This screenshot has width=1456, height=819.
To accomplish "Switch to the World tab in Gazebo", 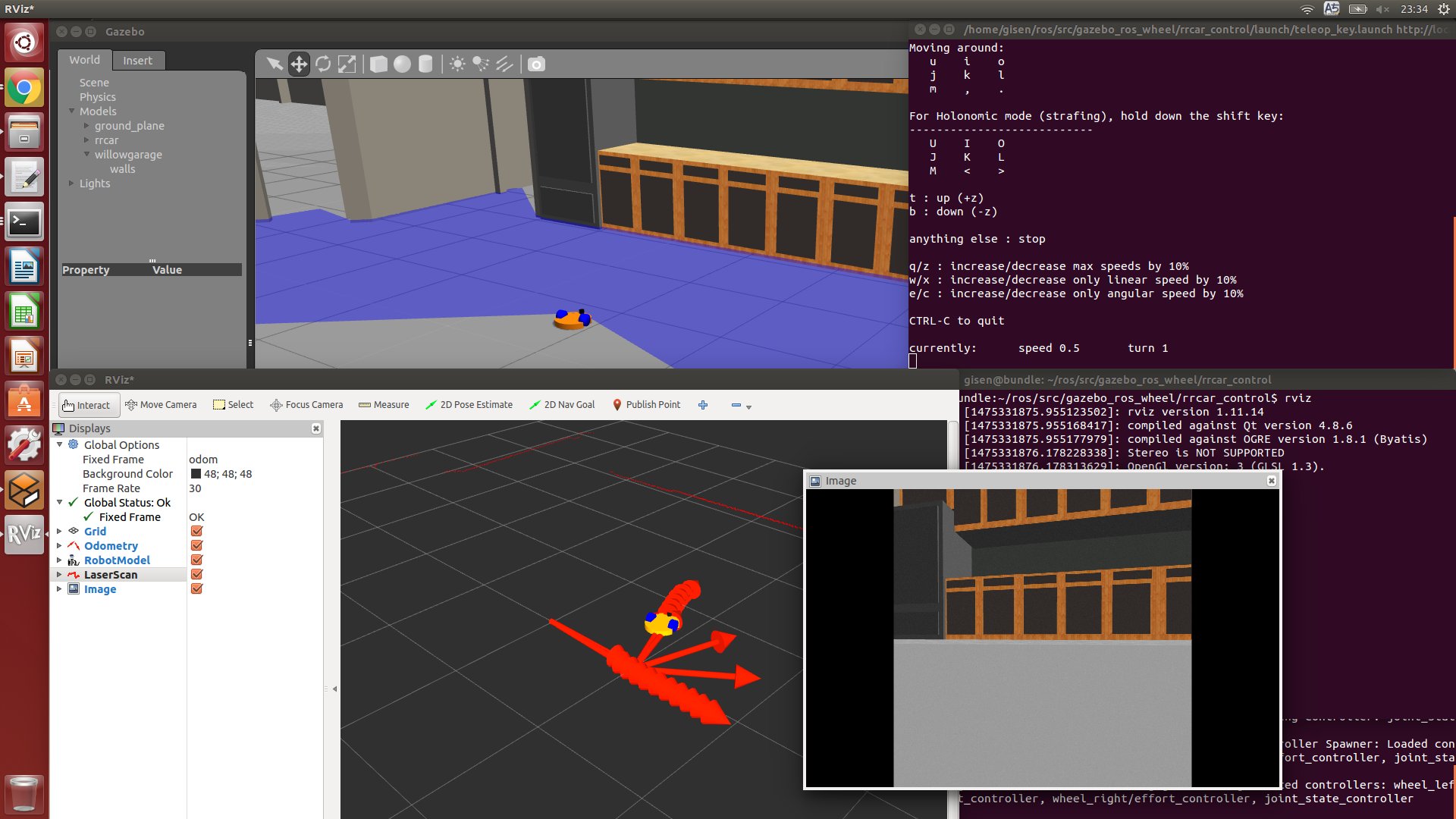I will click(x=84, y=60).
